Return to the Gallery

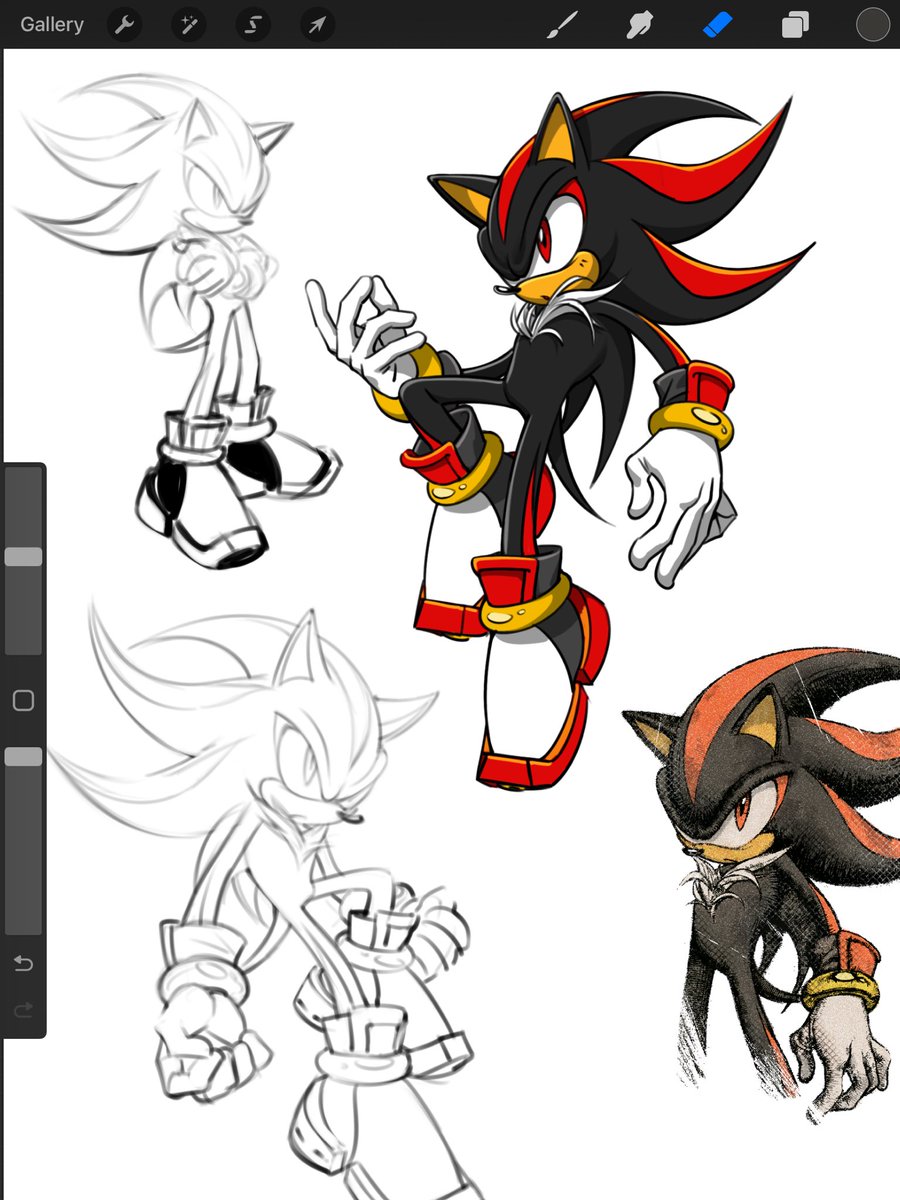(51, 24)
